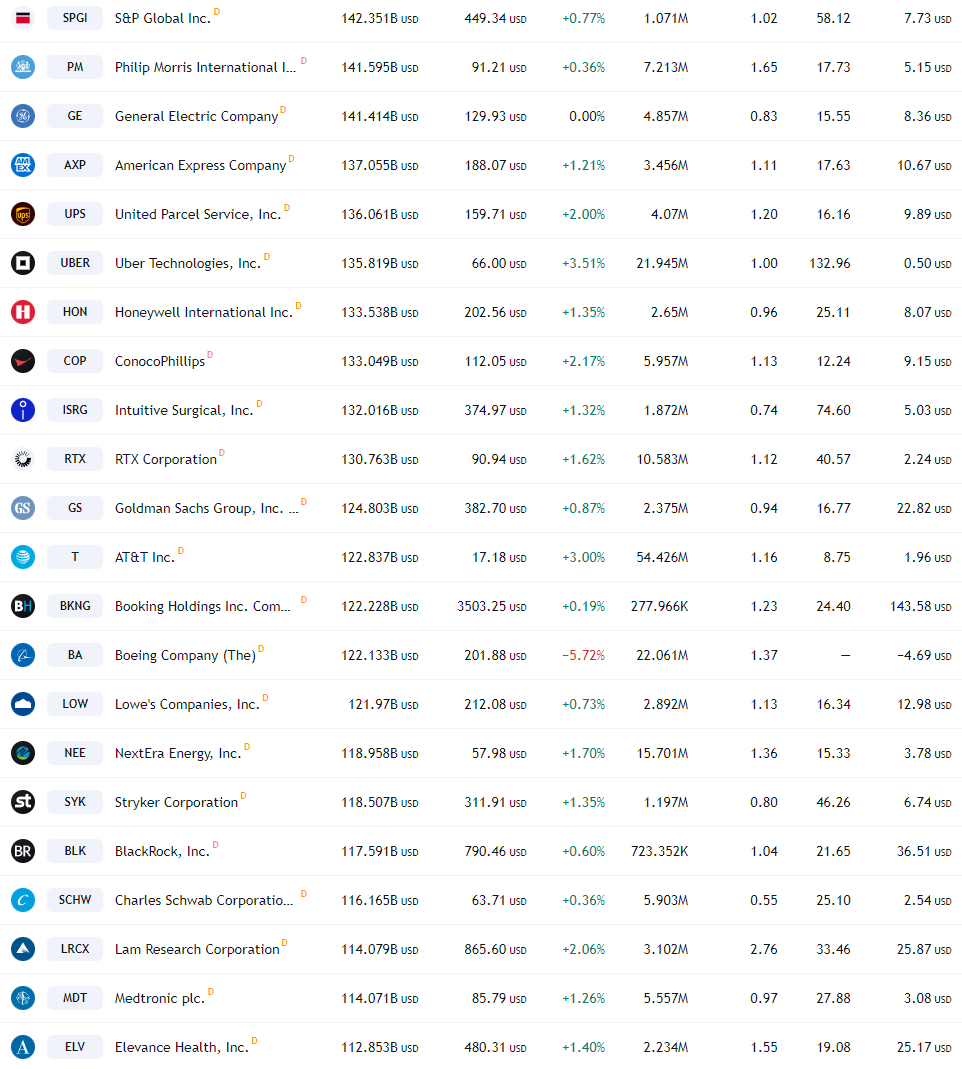Click the NextEra Energy logo icon

(23, 753)
